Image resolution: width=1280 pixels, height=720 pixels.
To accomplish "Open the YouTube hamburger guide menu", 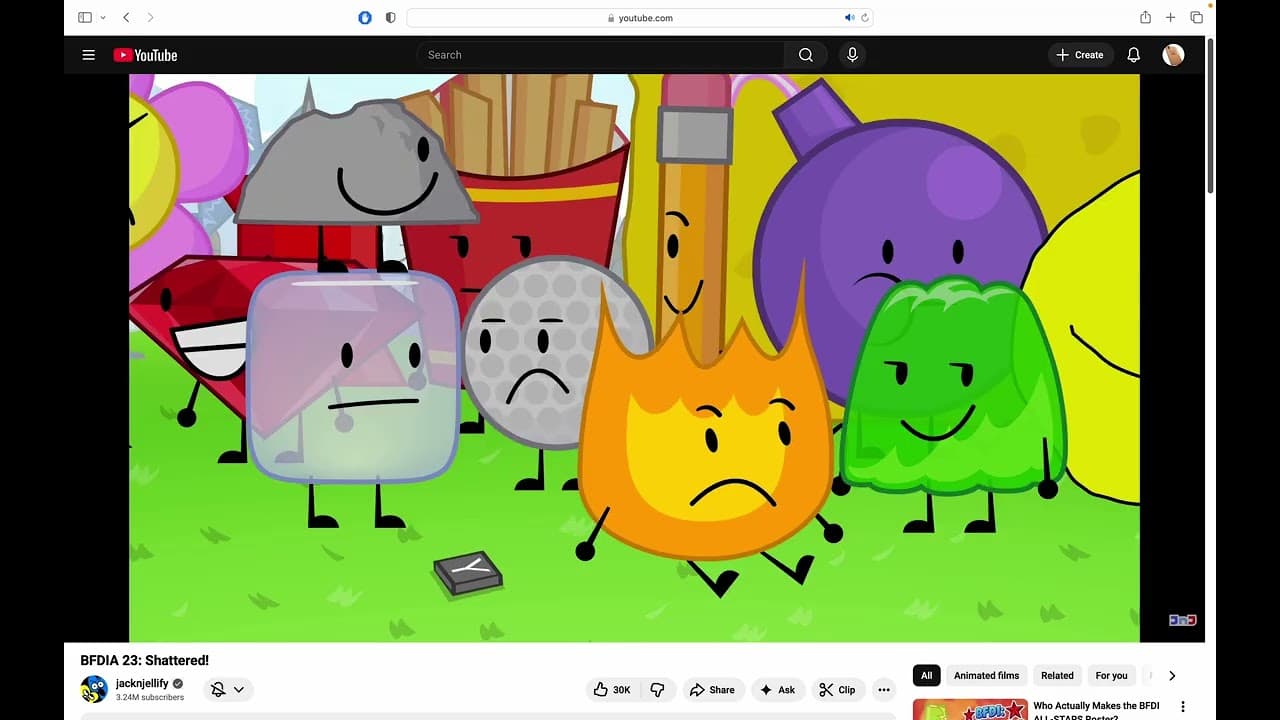I will pos(88,55).
